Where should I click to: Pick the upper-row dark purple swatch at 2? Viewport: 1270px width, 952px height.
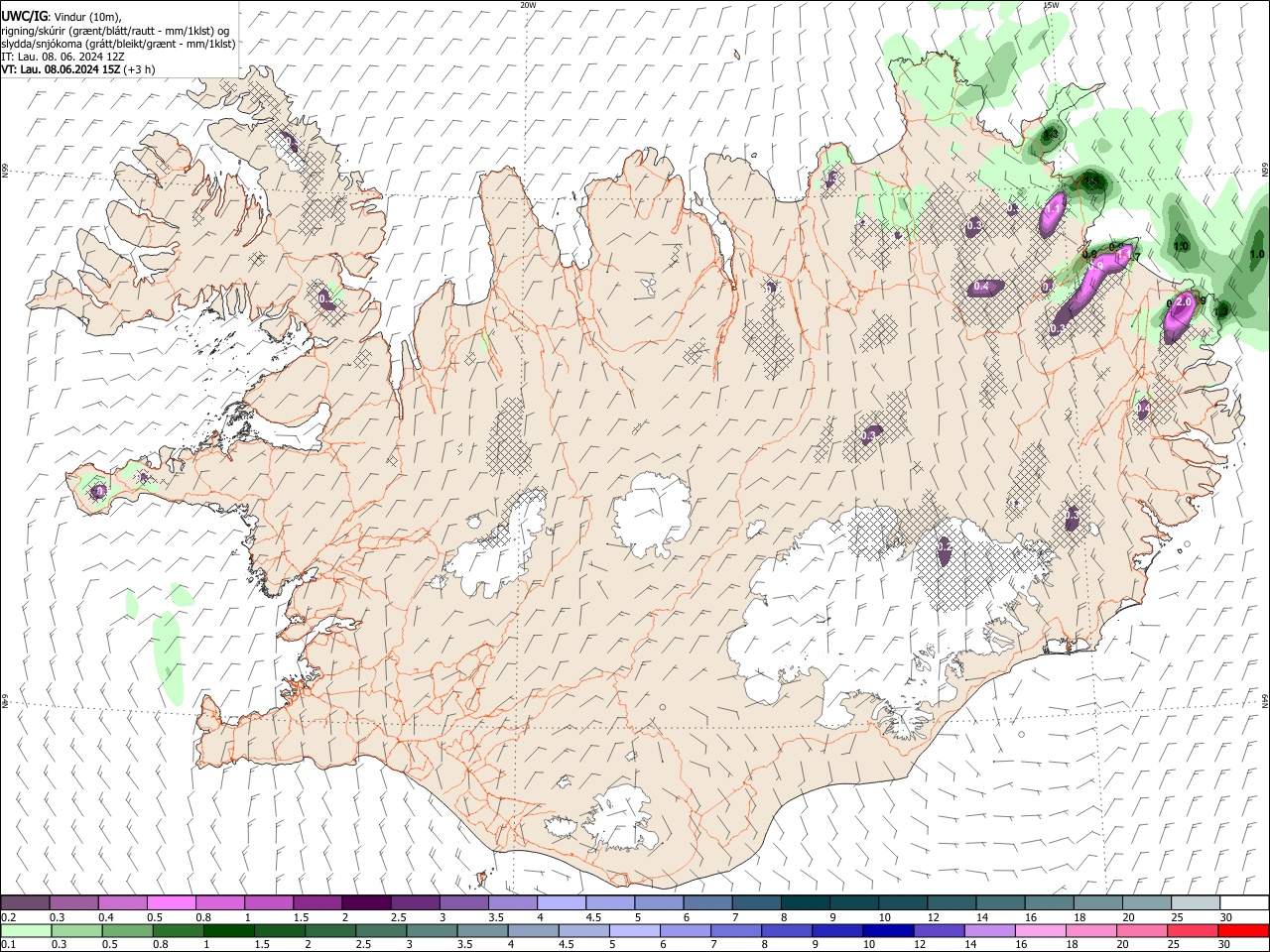click(365, 902)
